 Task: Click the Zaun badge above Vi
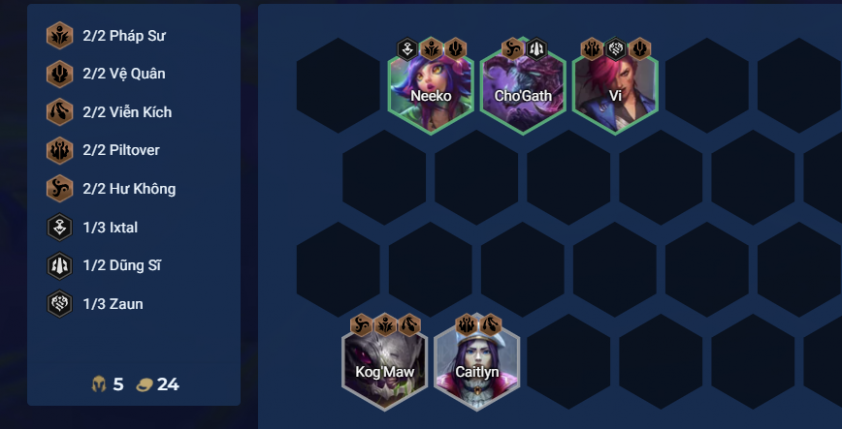pos(616,49)
